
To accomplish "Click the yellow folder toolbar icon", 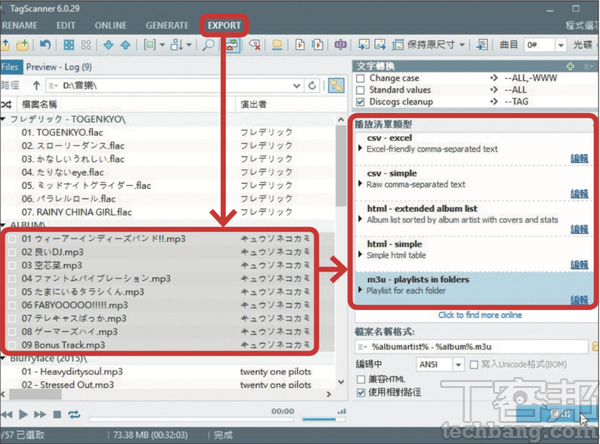I will point(277,45).
